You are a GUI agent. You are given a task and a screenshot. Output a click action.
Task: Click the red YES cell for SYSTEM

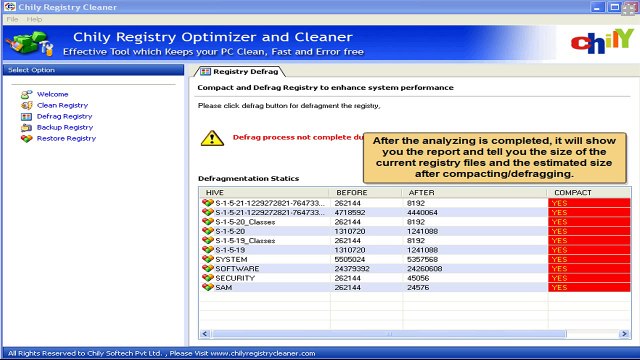[589, 260]
